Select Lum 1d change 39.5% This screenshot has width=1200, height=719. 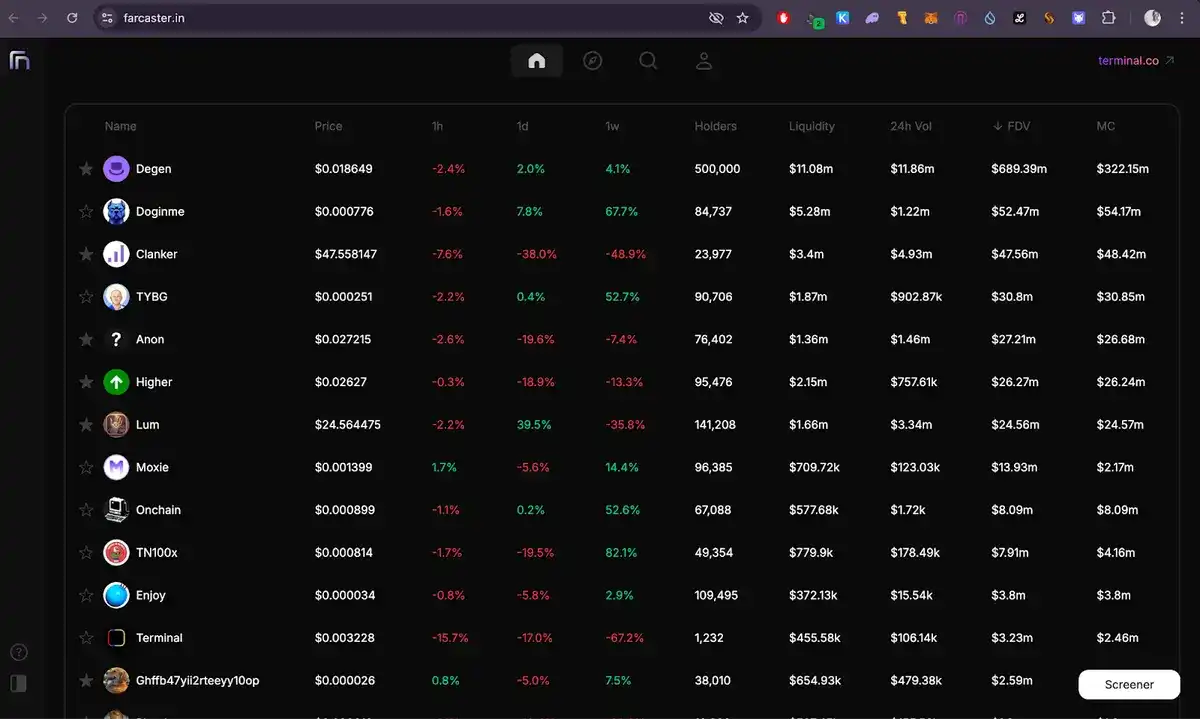pyautogui.click(x=534, y=425)
